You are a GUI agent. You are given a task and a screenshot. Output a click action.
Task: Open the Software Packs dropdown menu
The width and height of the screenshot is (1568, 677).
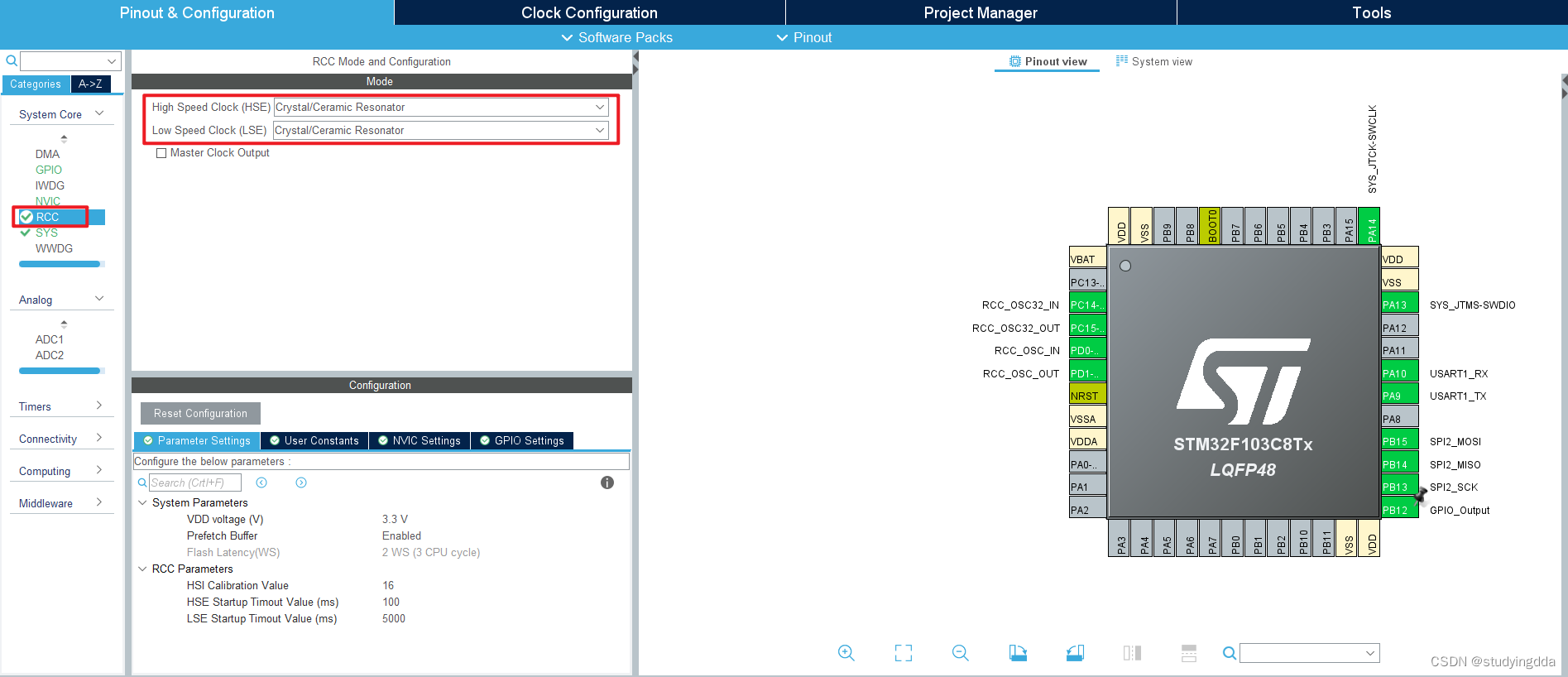coord(616,37)
